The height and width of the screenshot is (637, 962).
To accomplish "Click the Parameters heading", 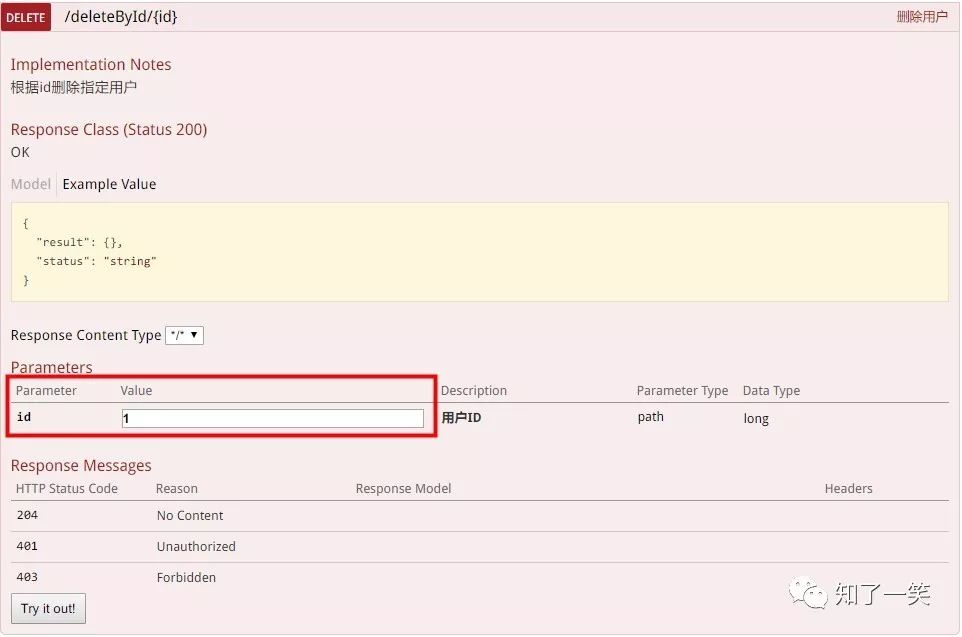I will (x=52, y=367).
